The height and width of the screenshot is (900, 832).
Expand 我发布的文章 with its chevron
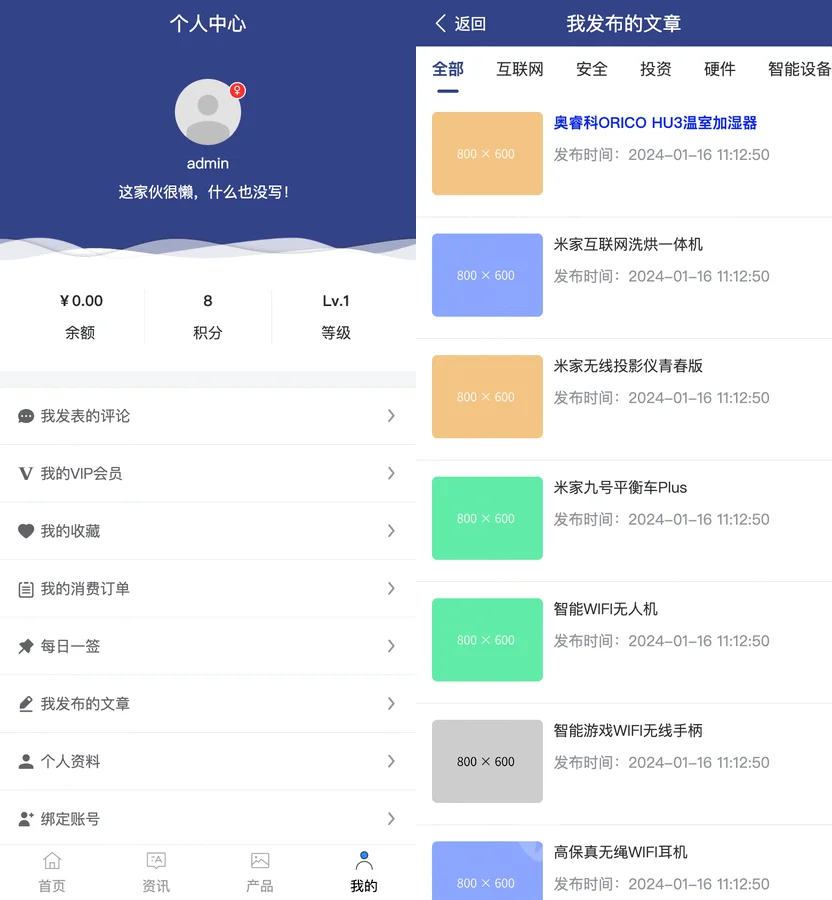(391, 703)
